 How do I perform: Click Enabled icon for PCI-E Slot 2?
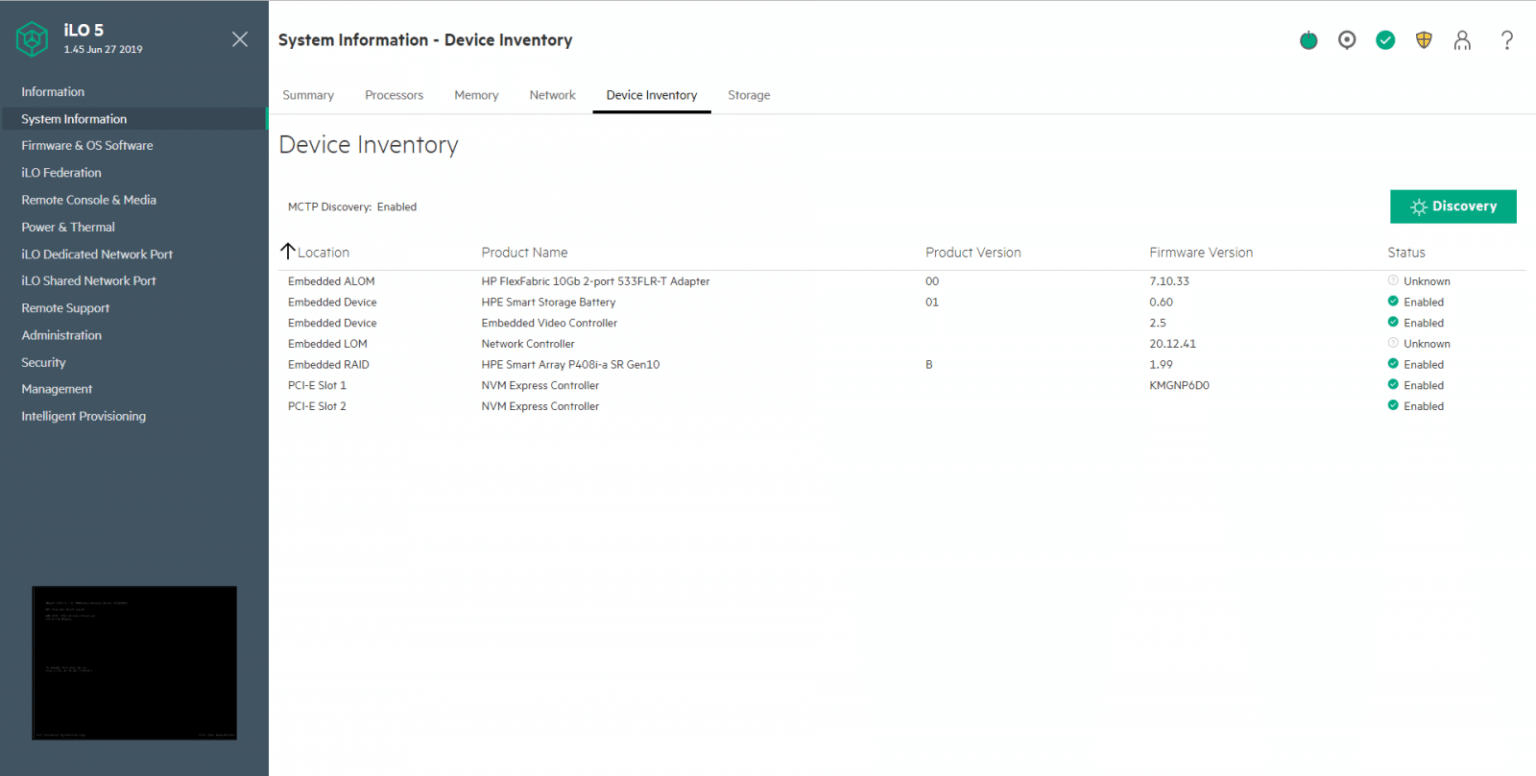tap(1393, 406)
